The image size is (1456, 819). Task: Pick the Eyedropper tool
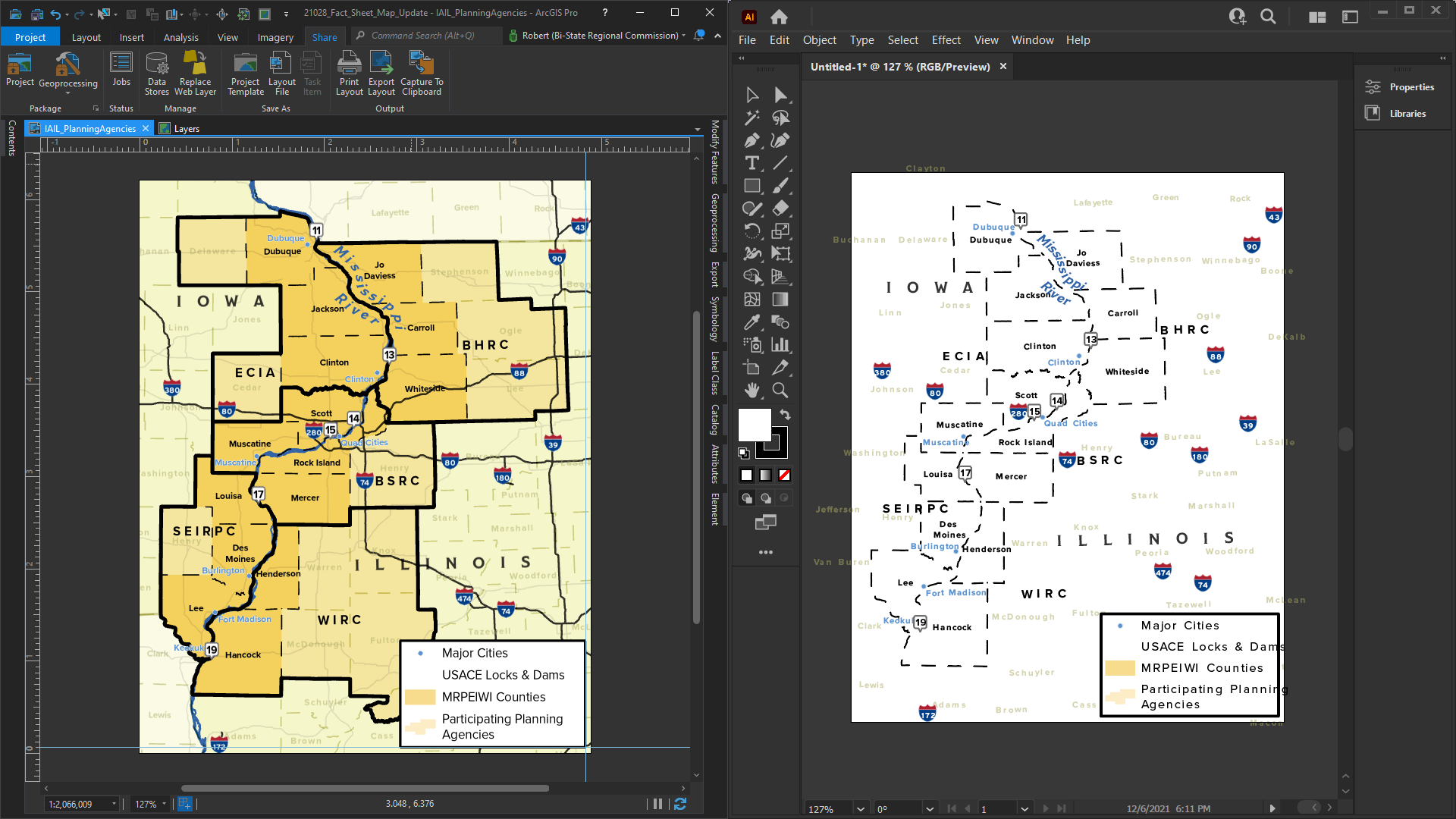click(x=752, y=322)
